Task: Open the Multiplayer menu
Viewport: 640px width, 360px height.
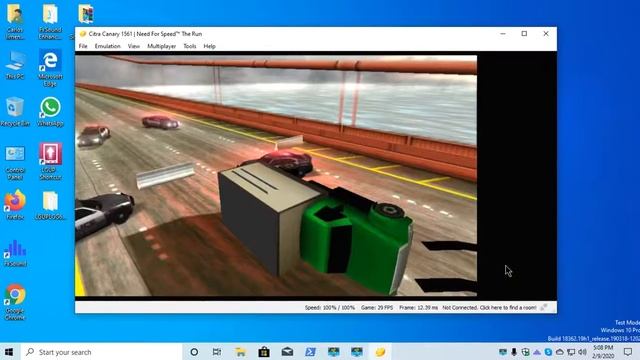Action: coord(161,46)
